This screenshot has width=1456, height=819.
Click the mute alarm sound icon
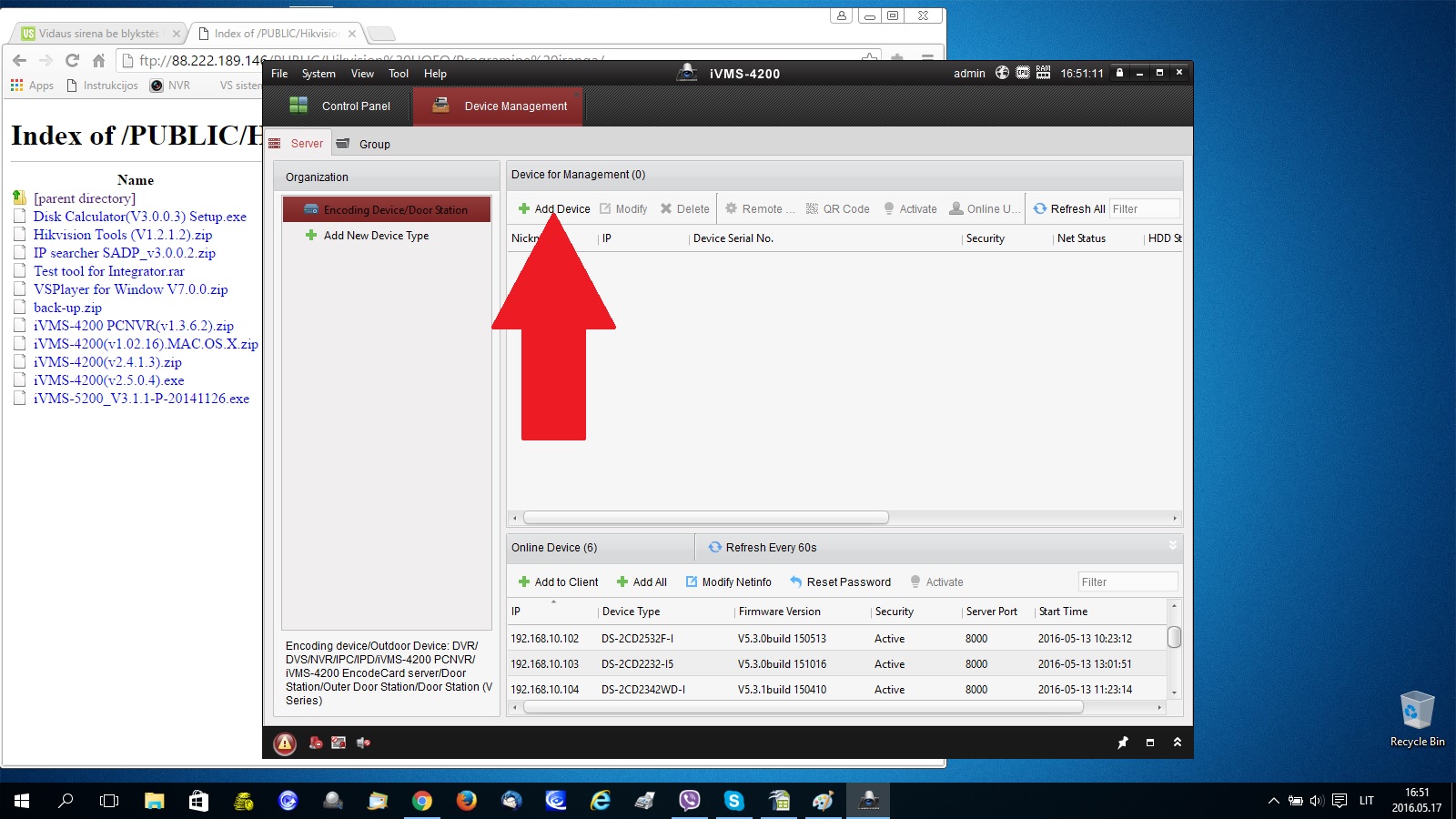click(x=363, y=743)
